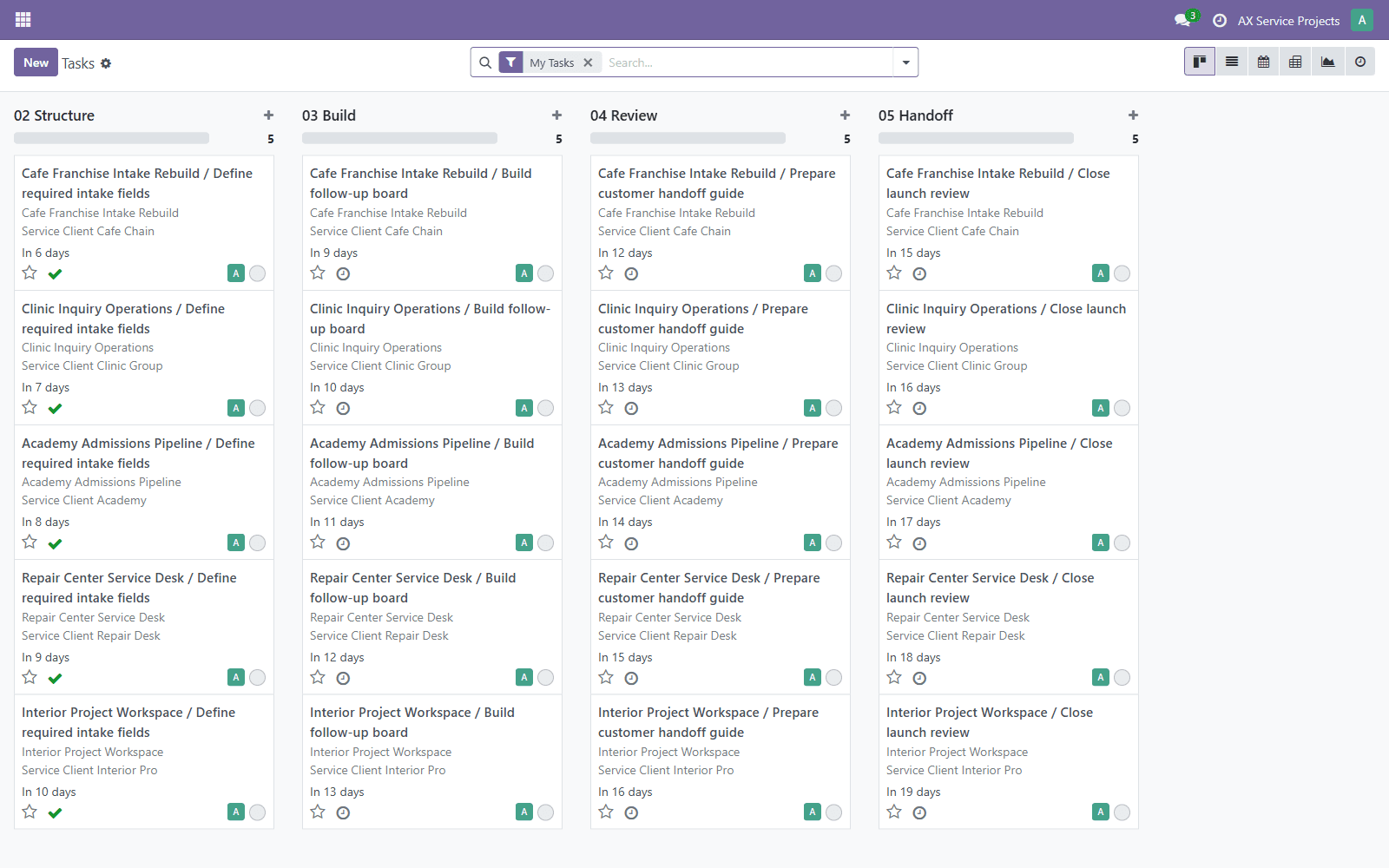
Task: Toggle state circle on Cafe Franchise Close launch review
Action: (x=1122, y=273)
